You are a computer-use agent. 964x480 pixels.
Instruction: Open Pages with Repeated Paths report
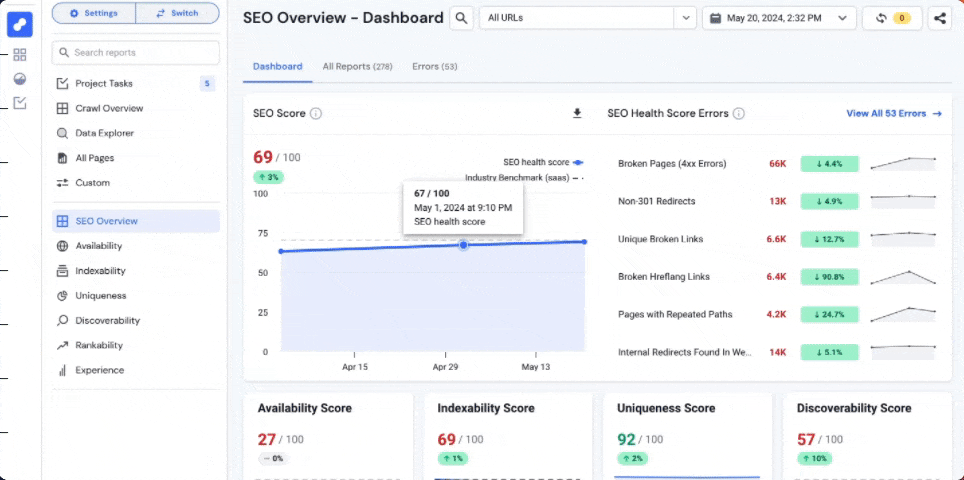point(675,314)
